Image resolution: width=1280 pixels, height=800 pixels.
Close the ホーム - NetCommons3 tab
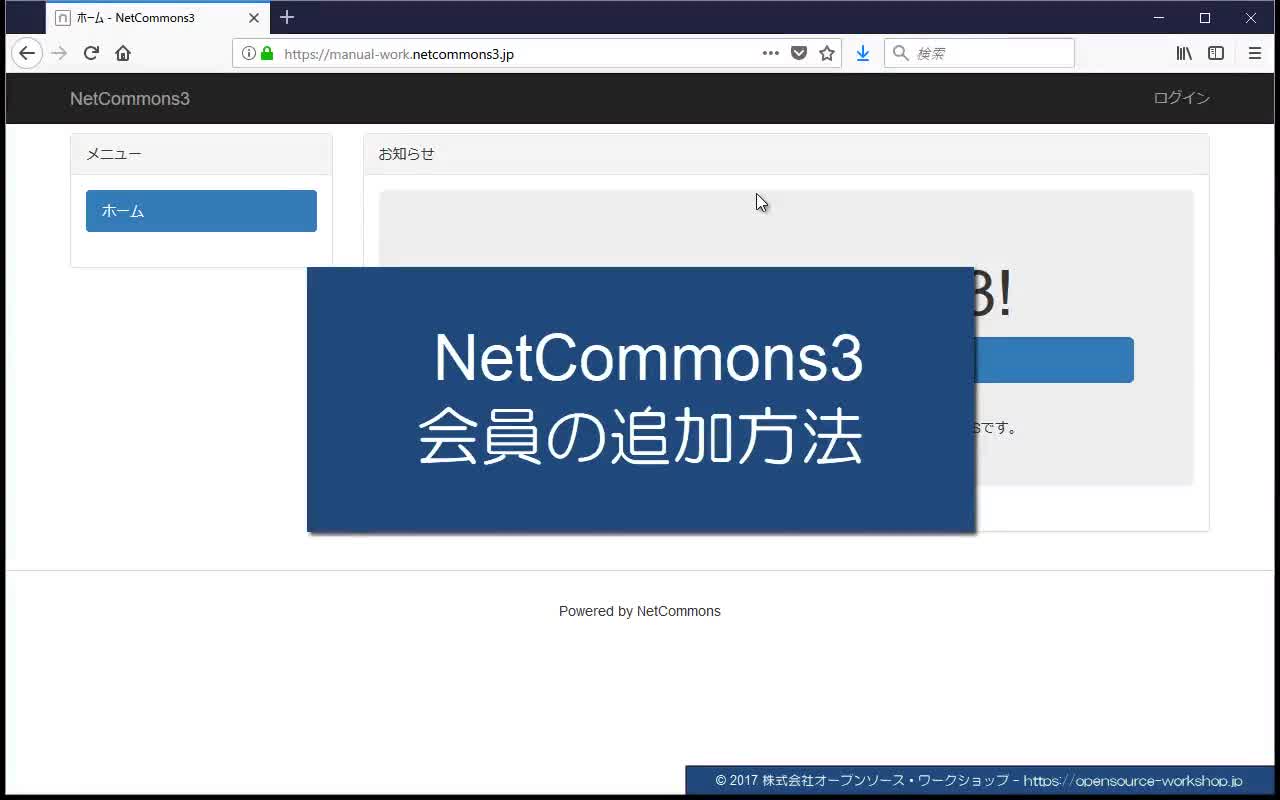tap(254, 18)
